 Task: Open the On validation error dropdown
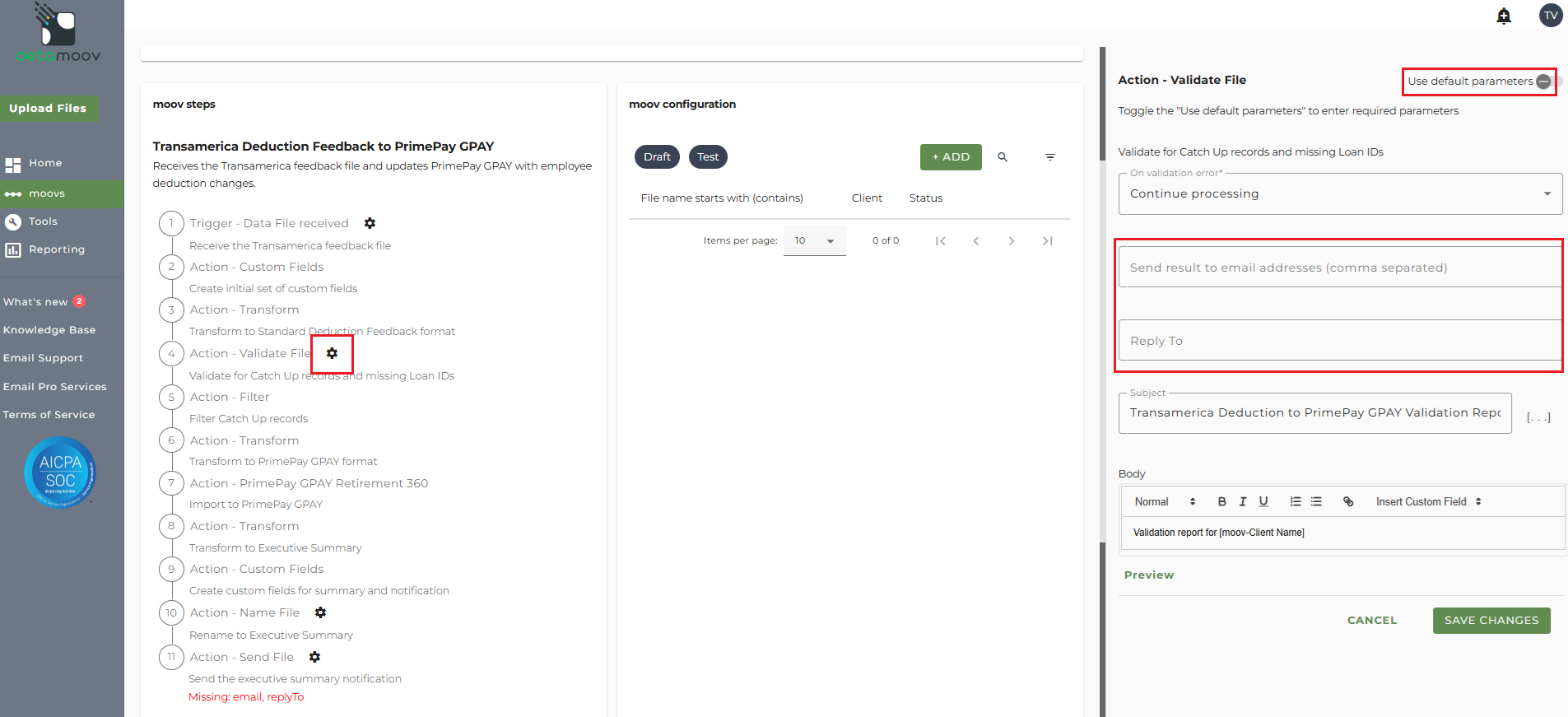click(1340, 194)
